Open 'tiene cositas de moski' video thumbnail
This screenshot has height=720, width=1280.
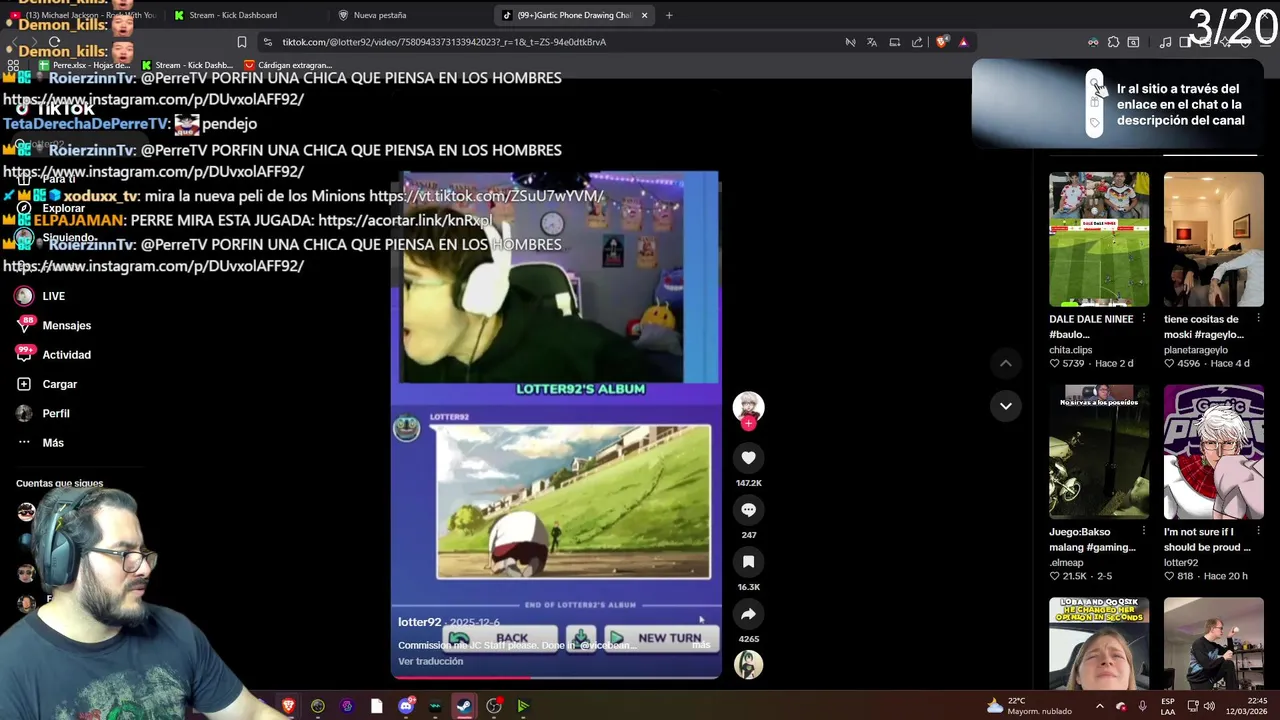(x=1213, y=239)
